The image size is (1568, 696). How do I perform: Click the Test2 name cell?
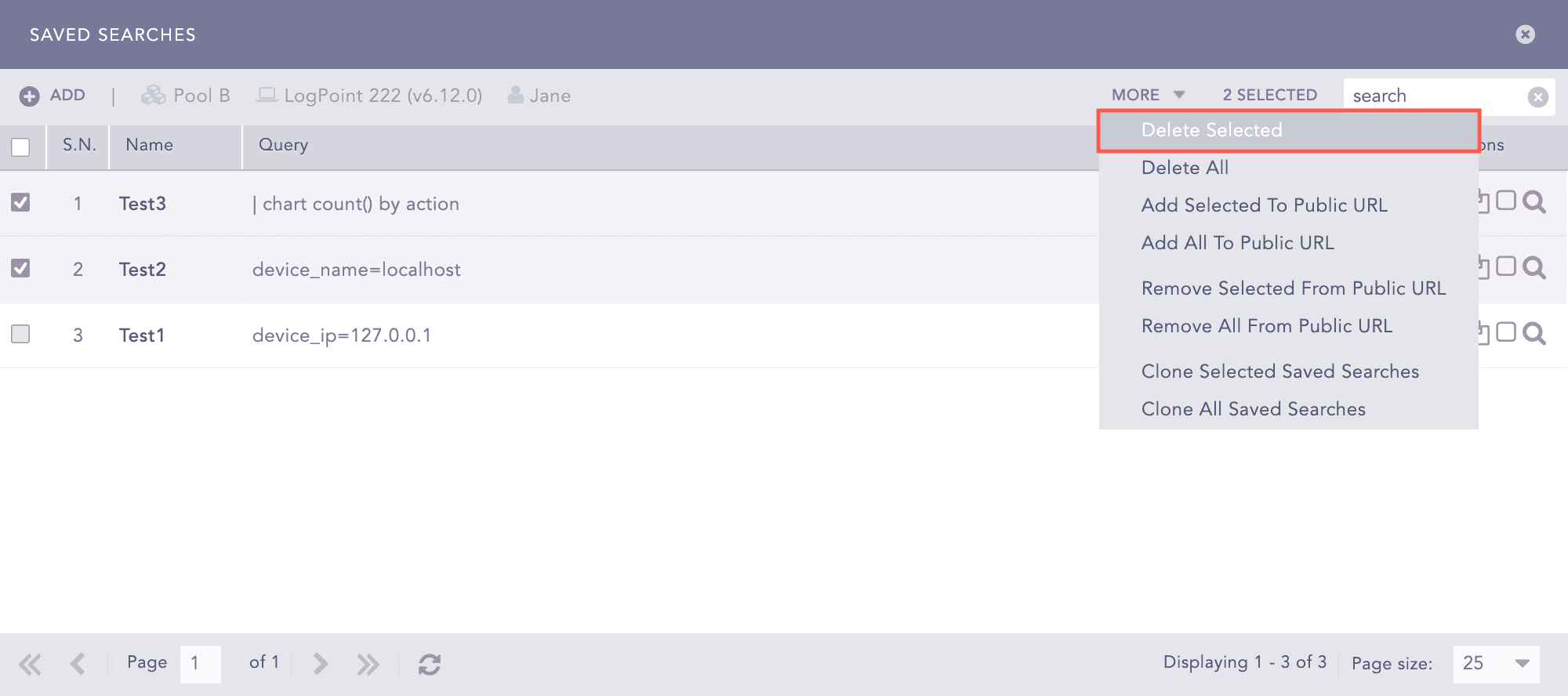tap(143, 270)
